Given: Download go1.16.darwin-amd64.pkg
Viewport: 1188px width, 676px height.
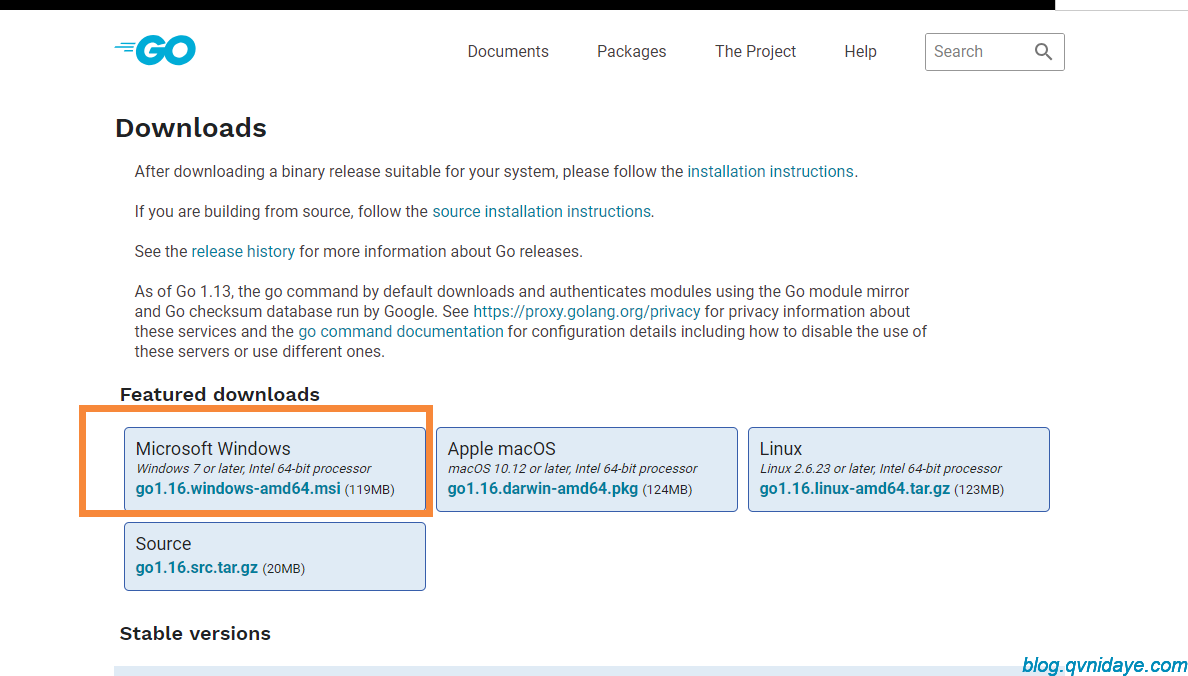Looking at the screenshot, I should (x=542, y=489).
